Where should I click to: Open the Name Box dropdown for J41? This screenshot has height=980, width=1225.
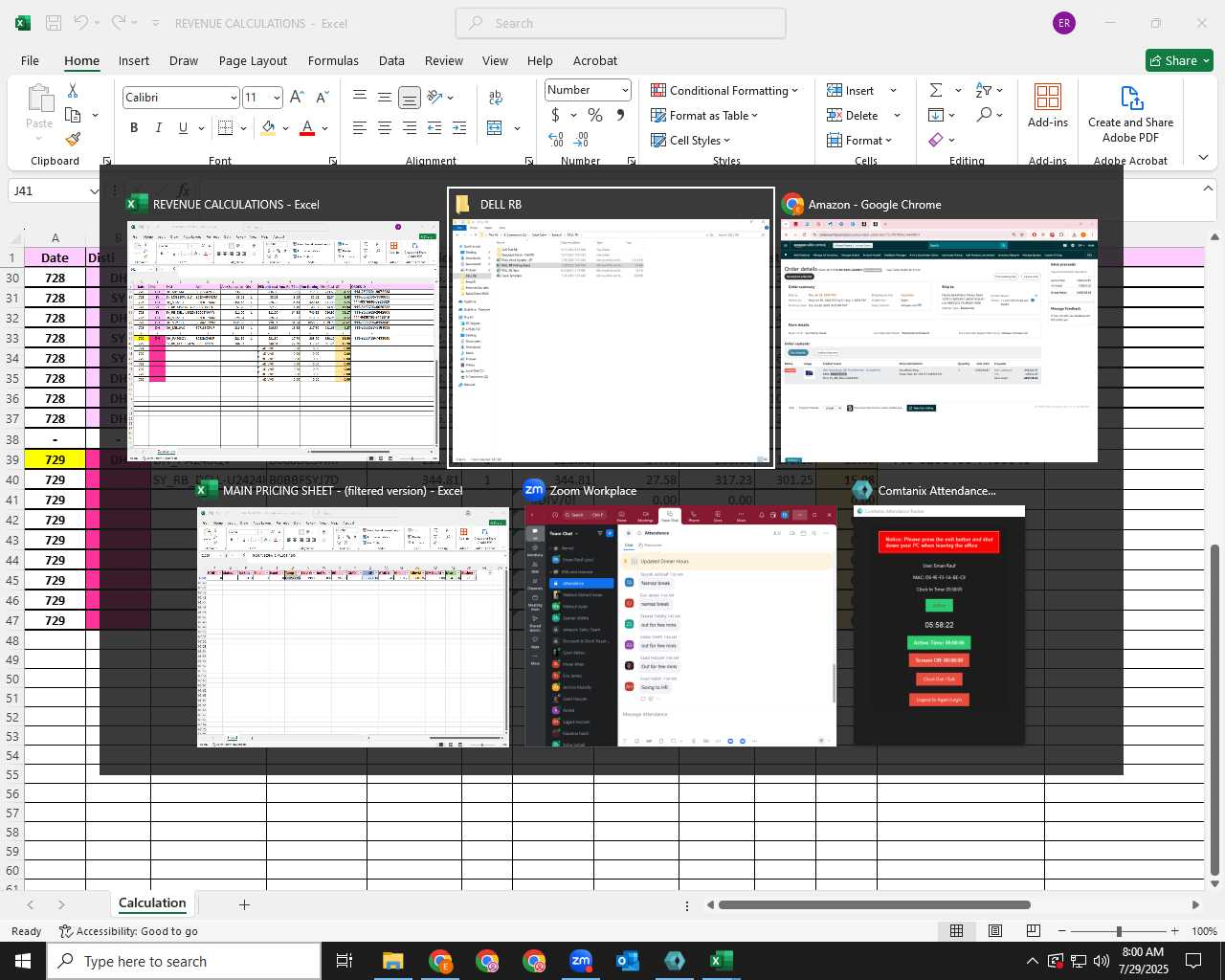[x=94, y=191]
